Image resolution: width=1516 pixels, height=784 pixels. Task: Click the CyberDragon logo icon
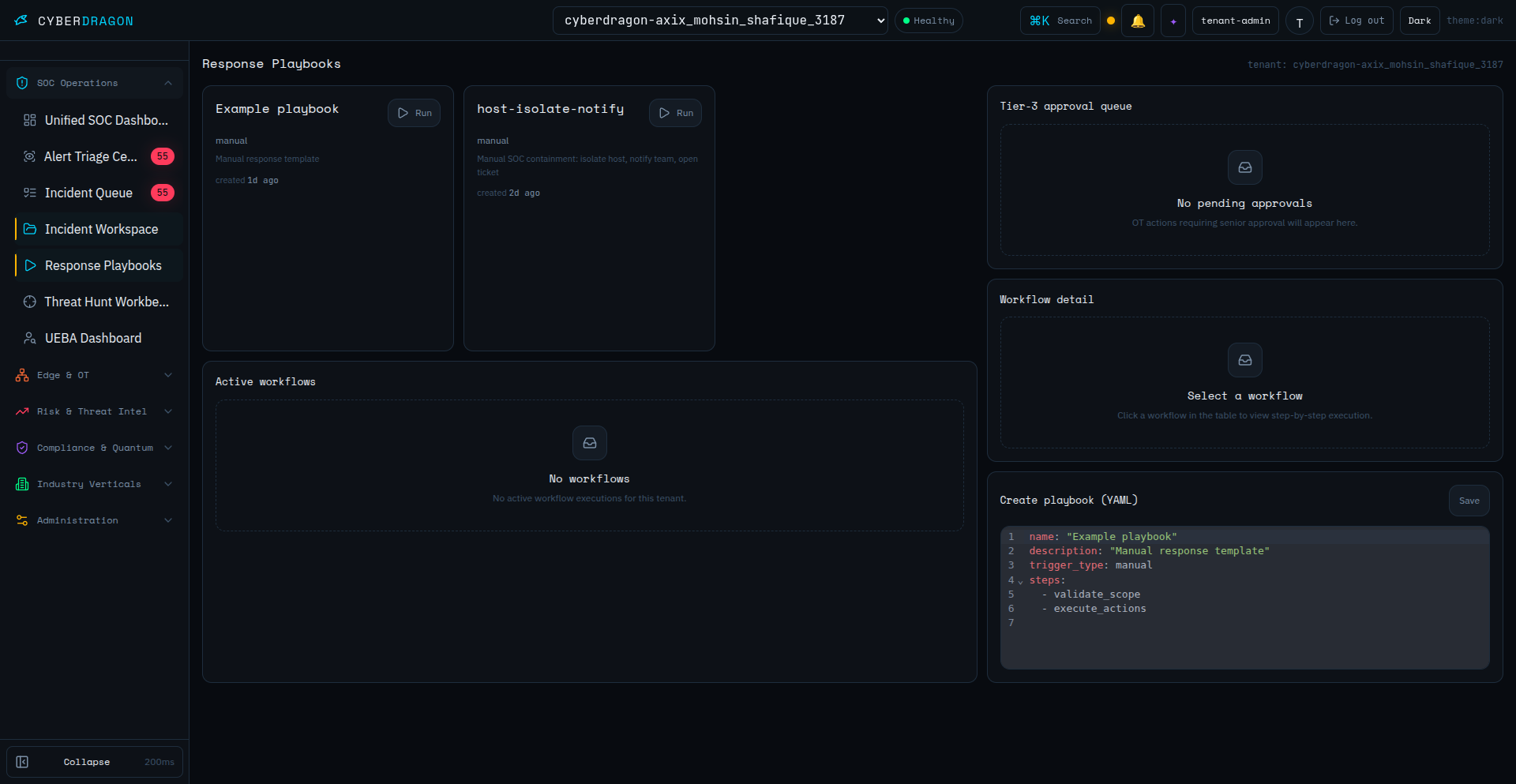[x=21, y=21]
